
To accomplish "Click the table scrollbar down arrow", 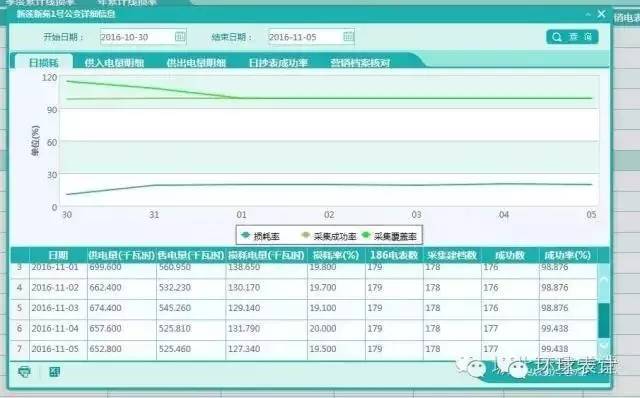I will click(x=604, y=345).
